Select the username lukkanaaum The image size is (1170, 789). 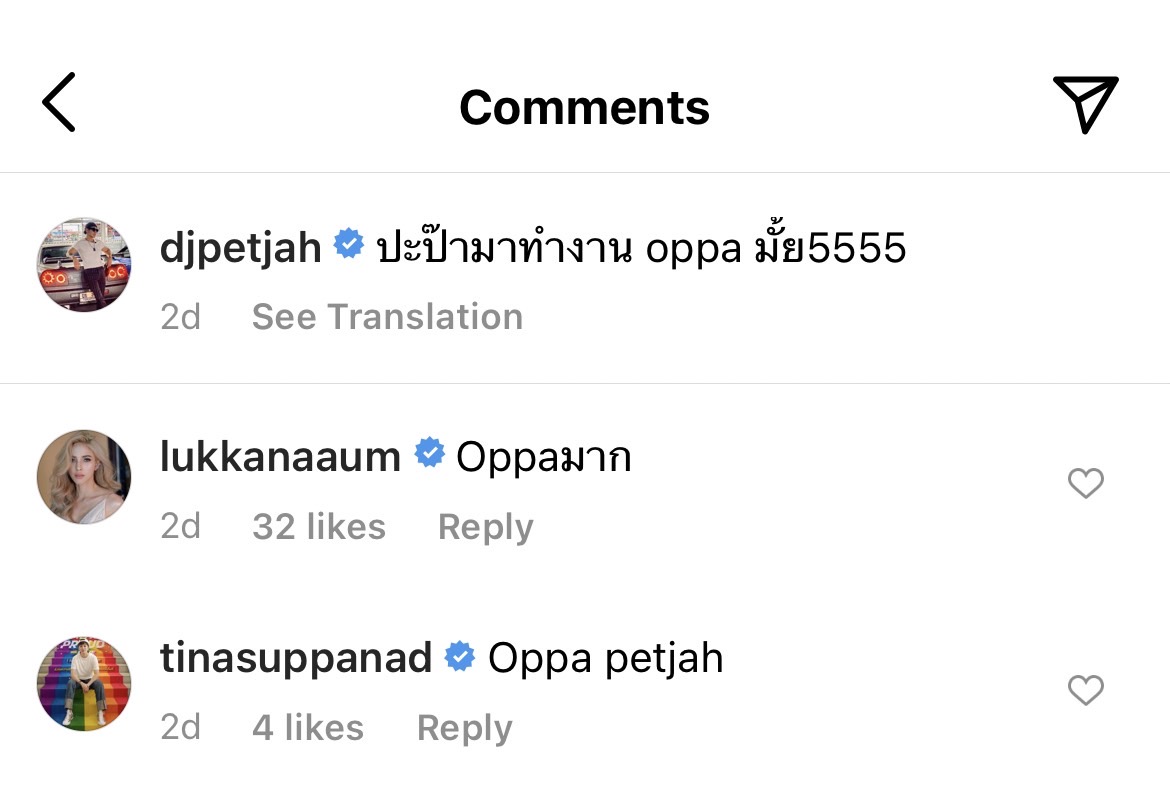click(x=278, y=456)
